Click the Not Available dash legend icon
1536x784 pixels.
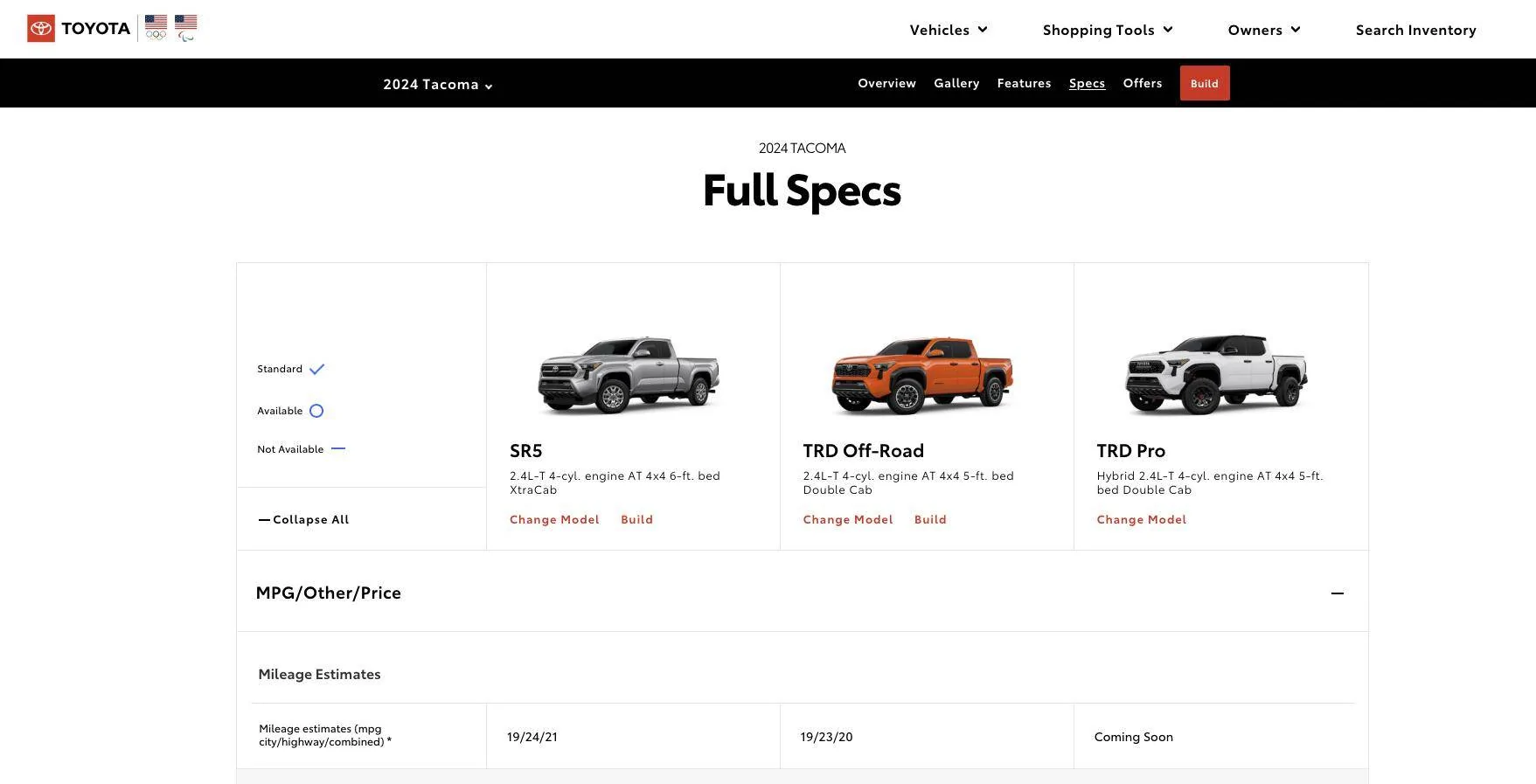point(338,448)
